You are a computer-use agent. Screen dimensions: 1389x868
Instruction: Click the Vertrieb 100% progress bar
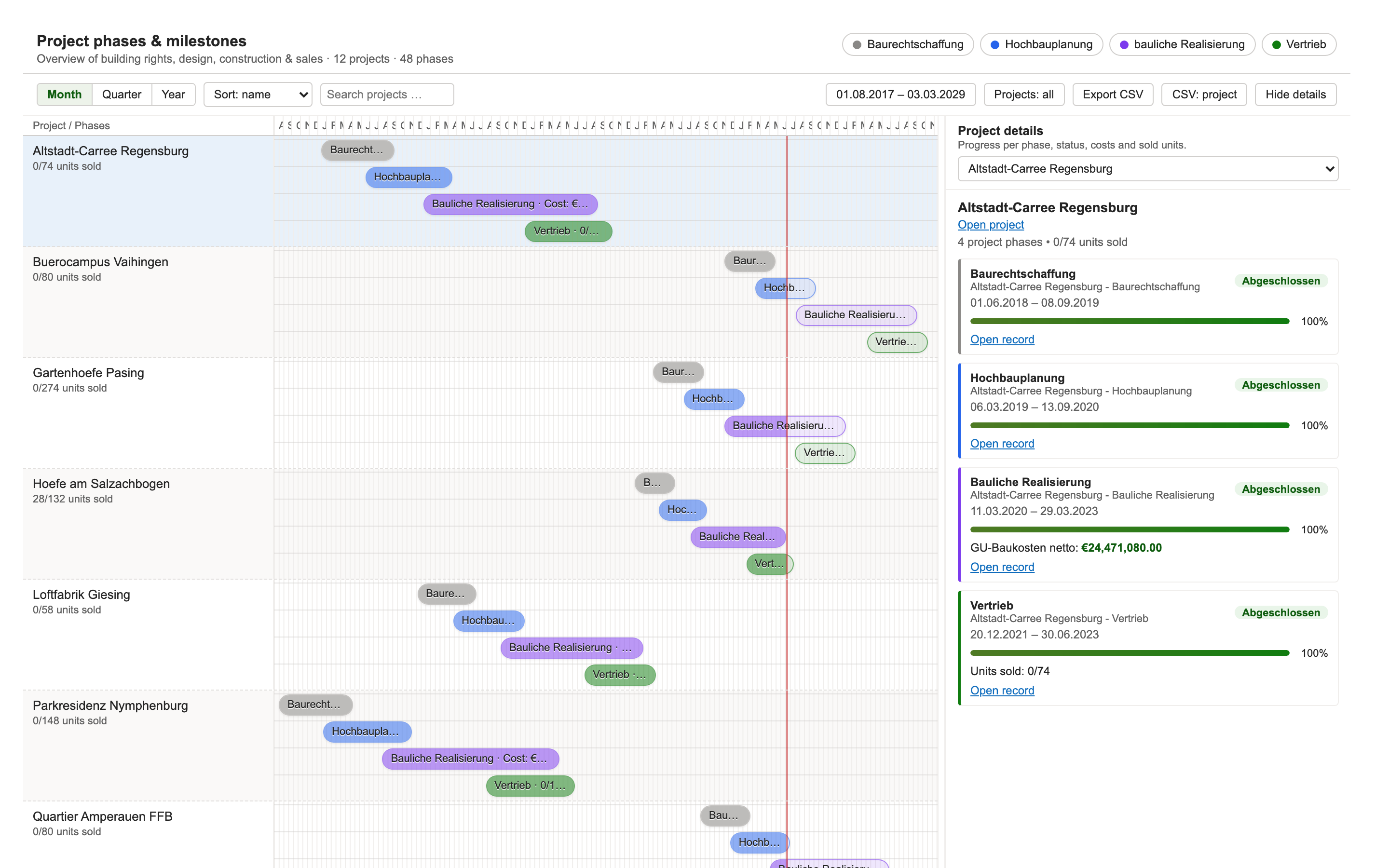coord(1130,653)
